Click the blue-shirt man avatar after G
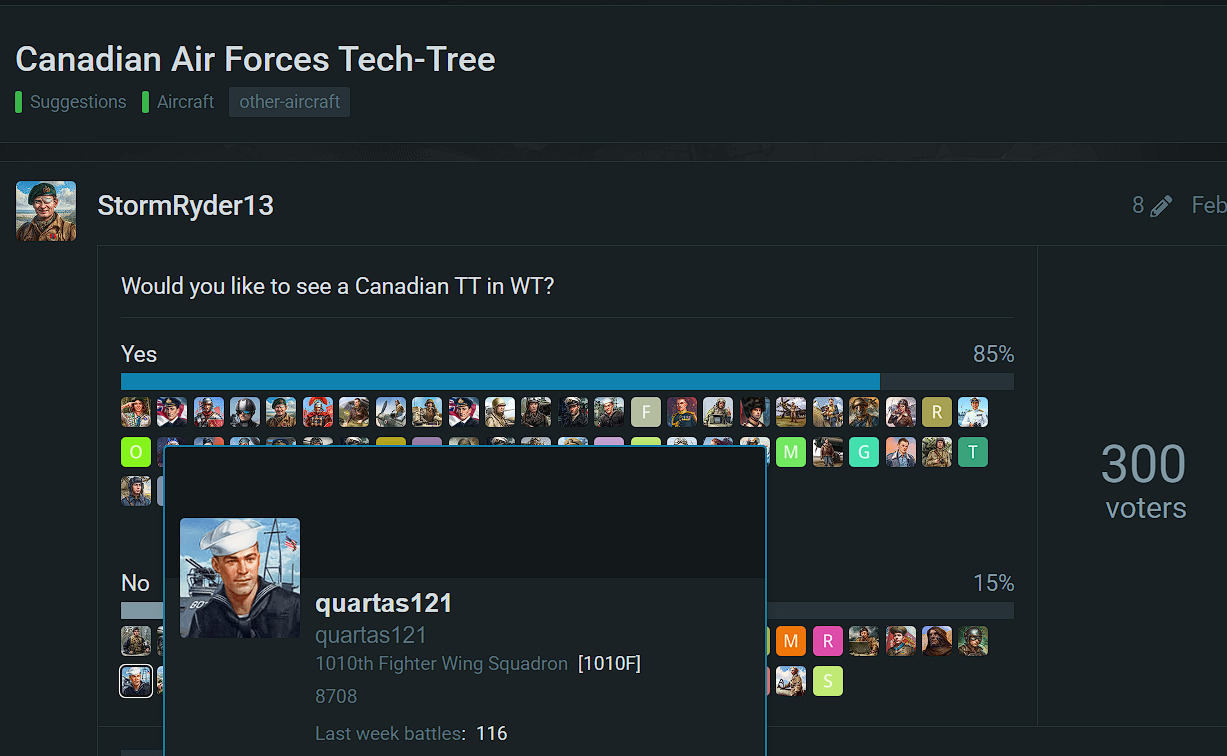1227x756 pixels. pyautogui.click(x=901, y=452)
